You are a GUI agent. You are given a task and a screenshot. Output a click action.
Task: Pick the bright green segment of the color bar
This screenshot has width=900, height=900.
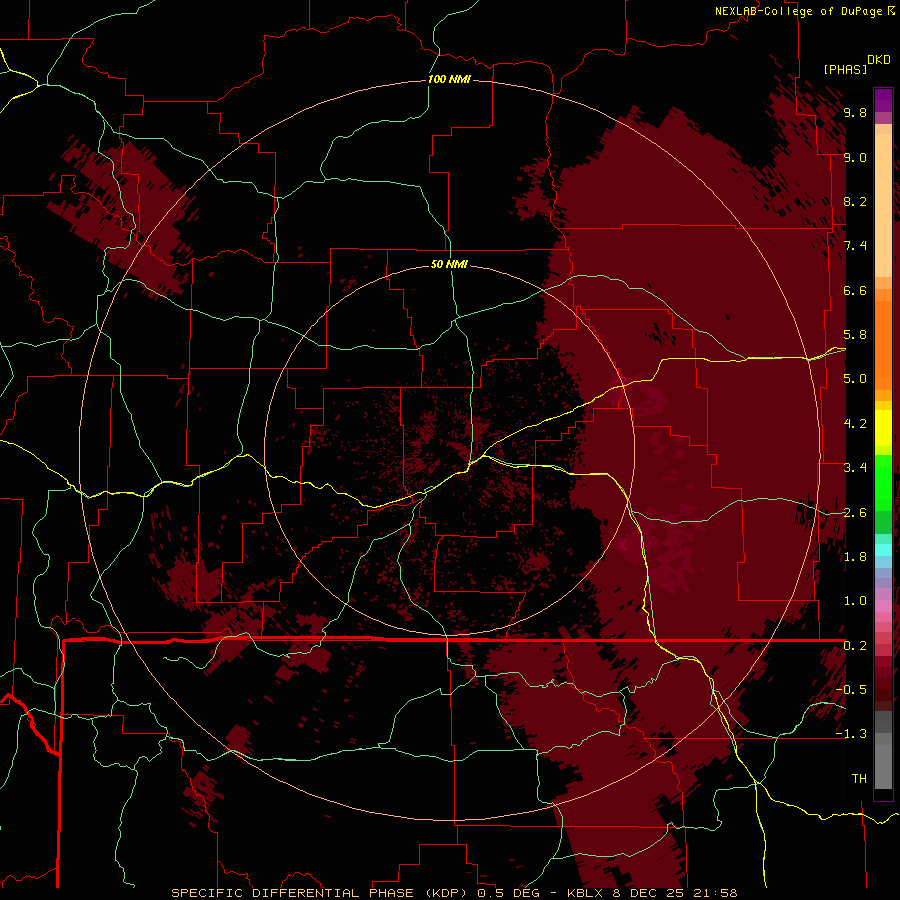click(x=883, y=483)
